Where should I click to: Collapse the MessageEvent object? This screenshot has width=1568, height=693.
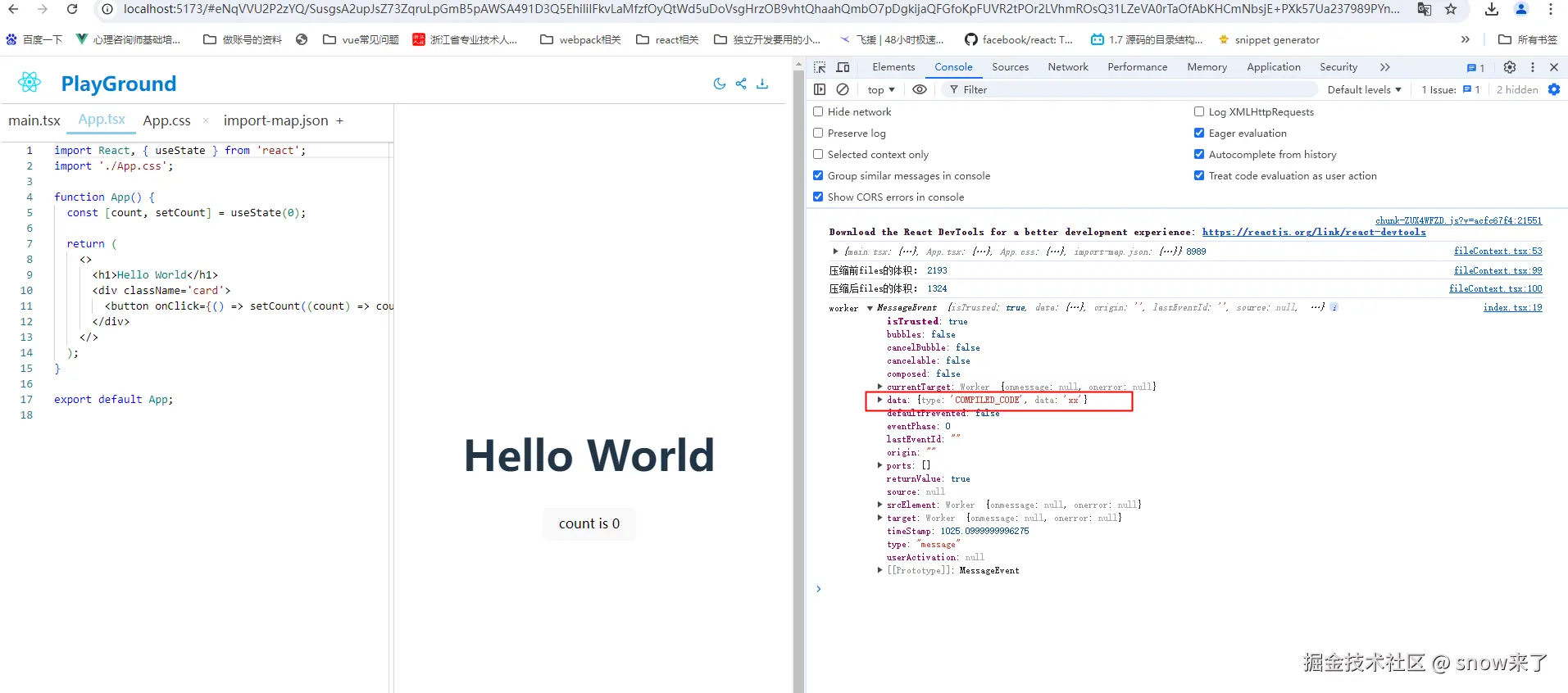click(870, 308)
